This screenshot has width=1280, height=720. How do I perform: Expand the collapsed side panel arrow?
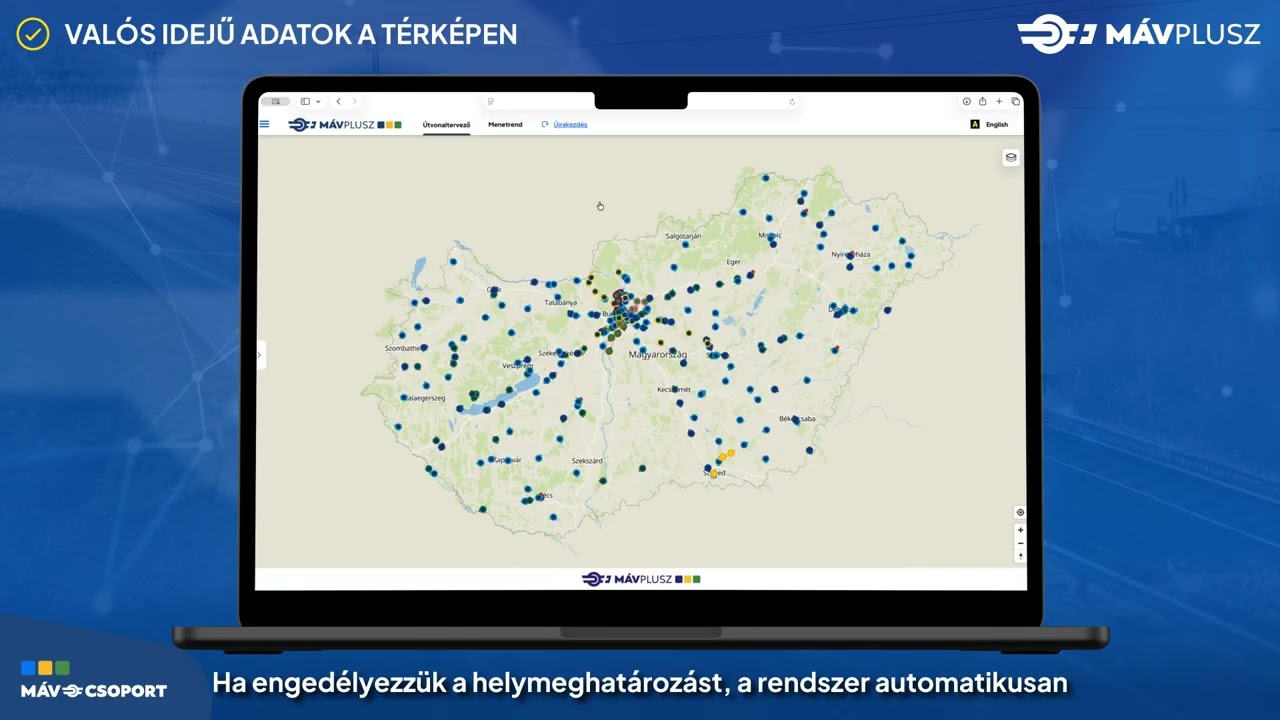[x=260, y=355]
